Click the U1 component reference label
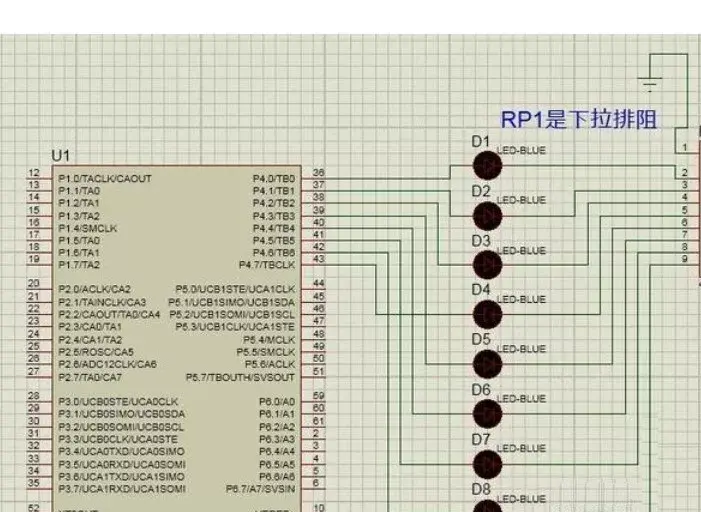The height and width of the screenshot is (512, 701). [61, 156]
